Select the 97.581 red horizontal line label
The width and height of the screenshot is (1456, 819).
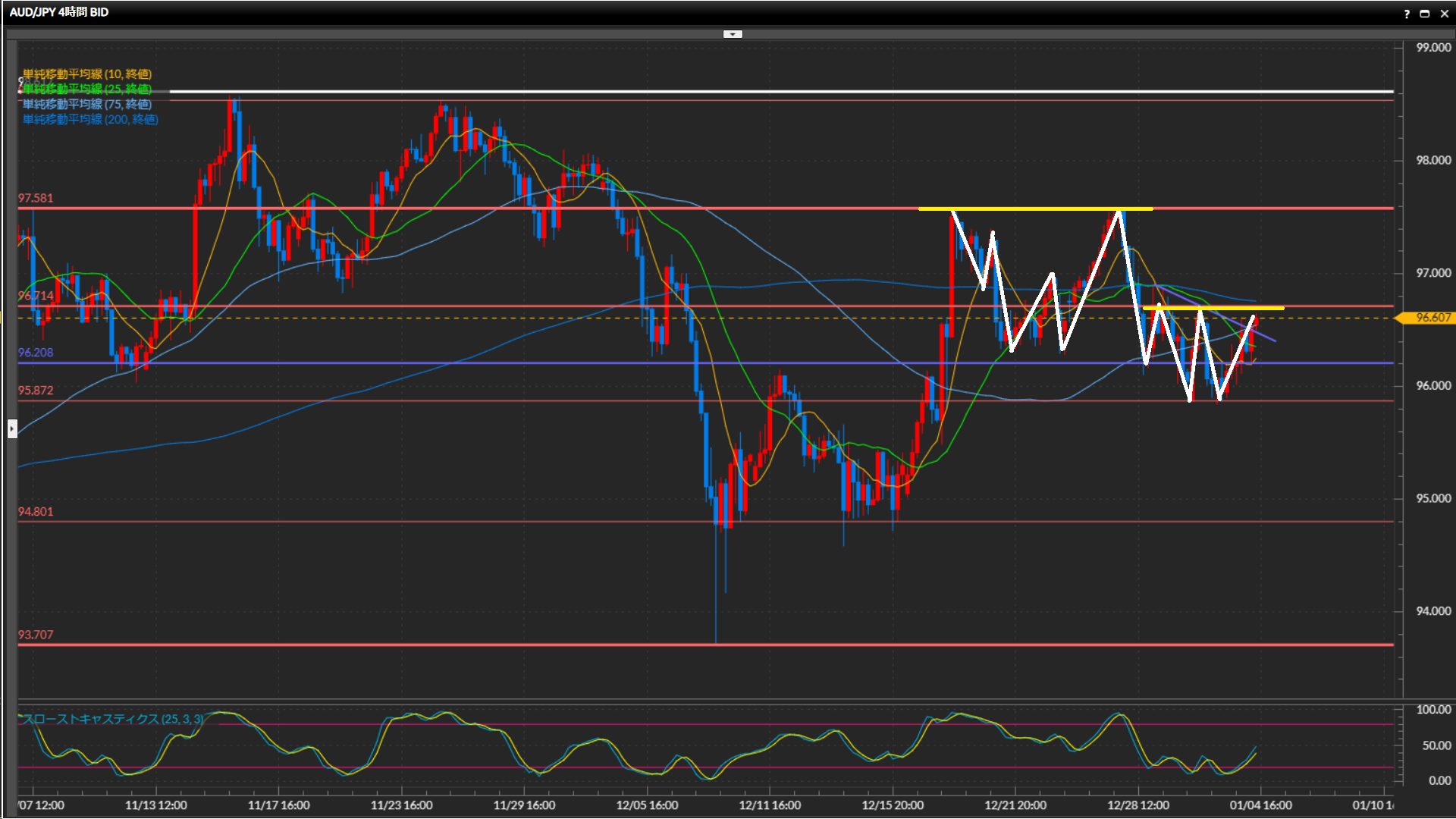click(36, 198)
